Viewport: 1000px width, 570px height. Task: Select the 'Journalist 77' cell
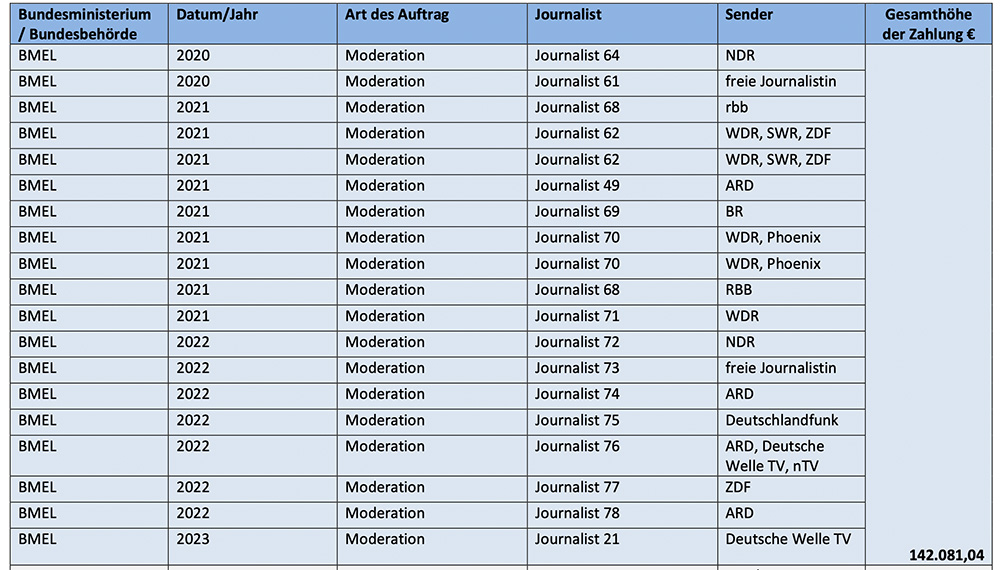(x=622, y=488)
